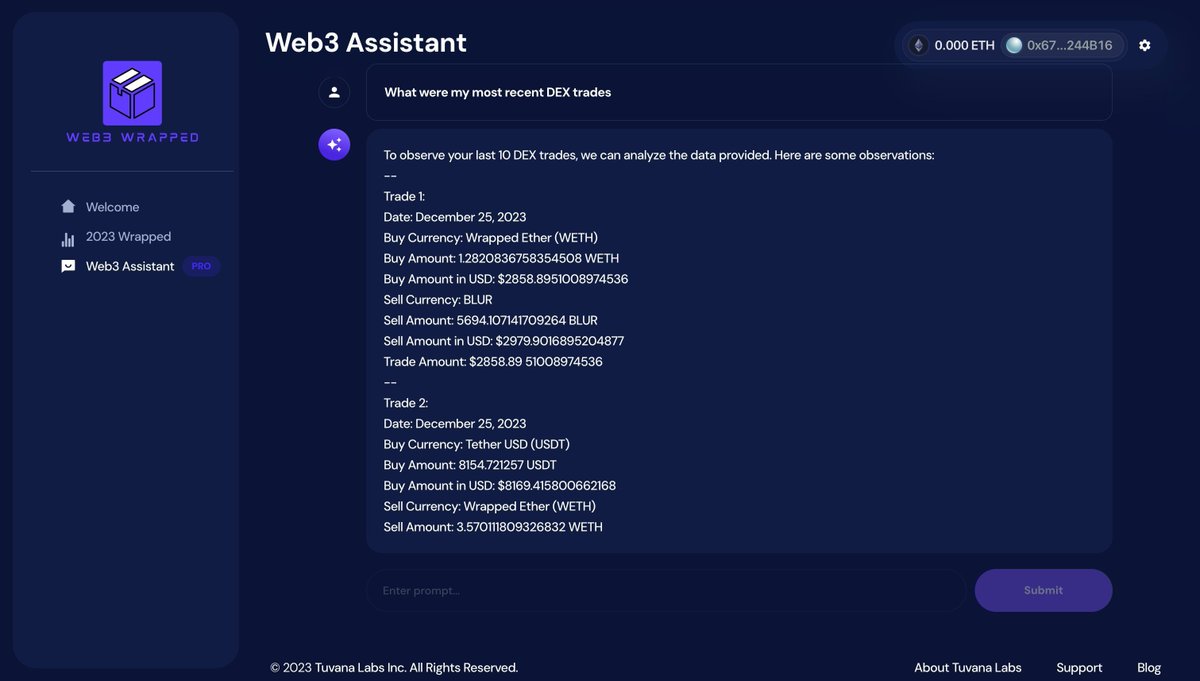Viewport: 1200px width, 681px height.
Task: Click the WEB3 WRAPPED logo text
Action: [132, 137]
